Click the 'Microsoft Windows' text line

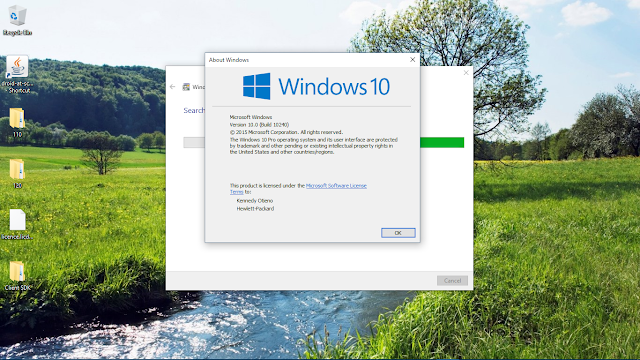click(251, 117)
